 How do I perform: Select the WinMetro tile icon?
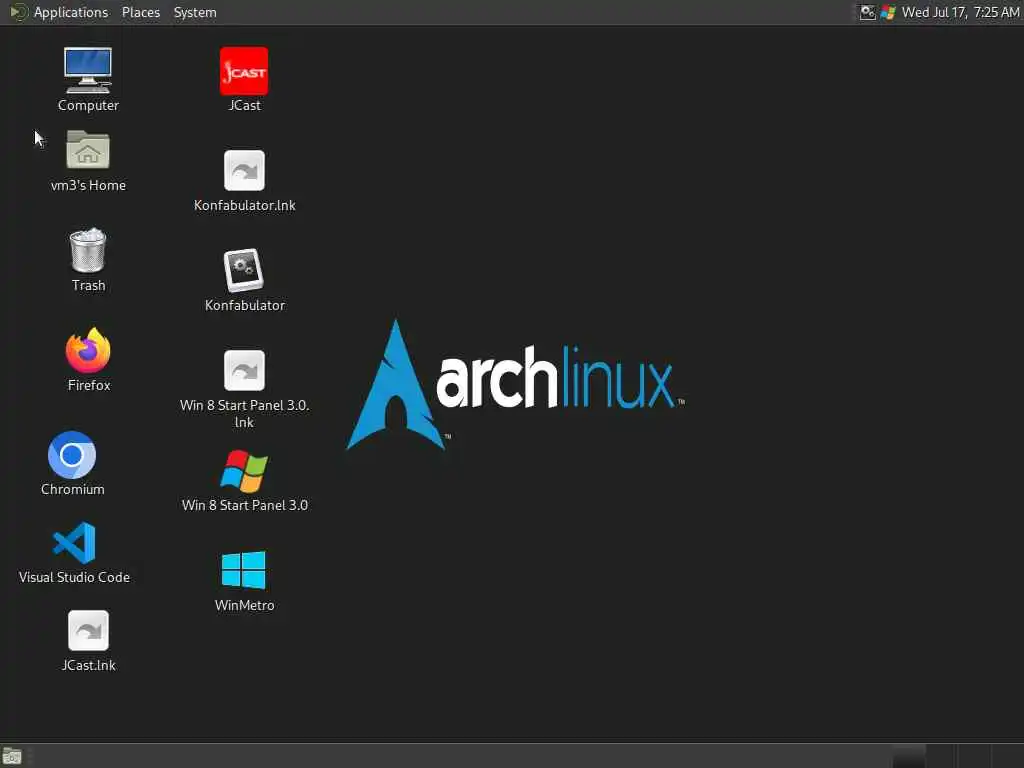(244, 570)
